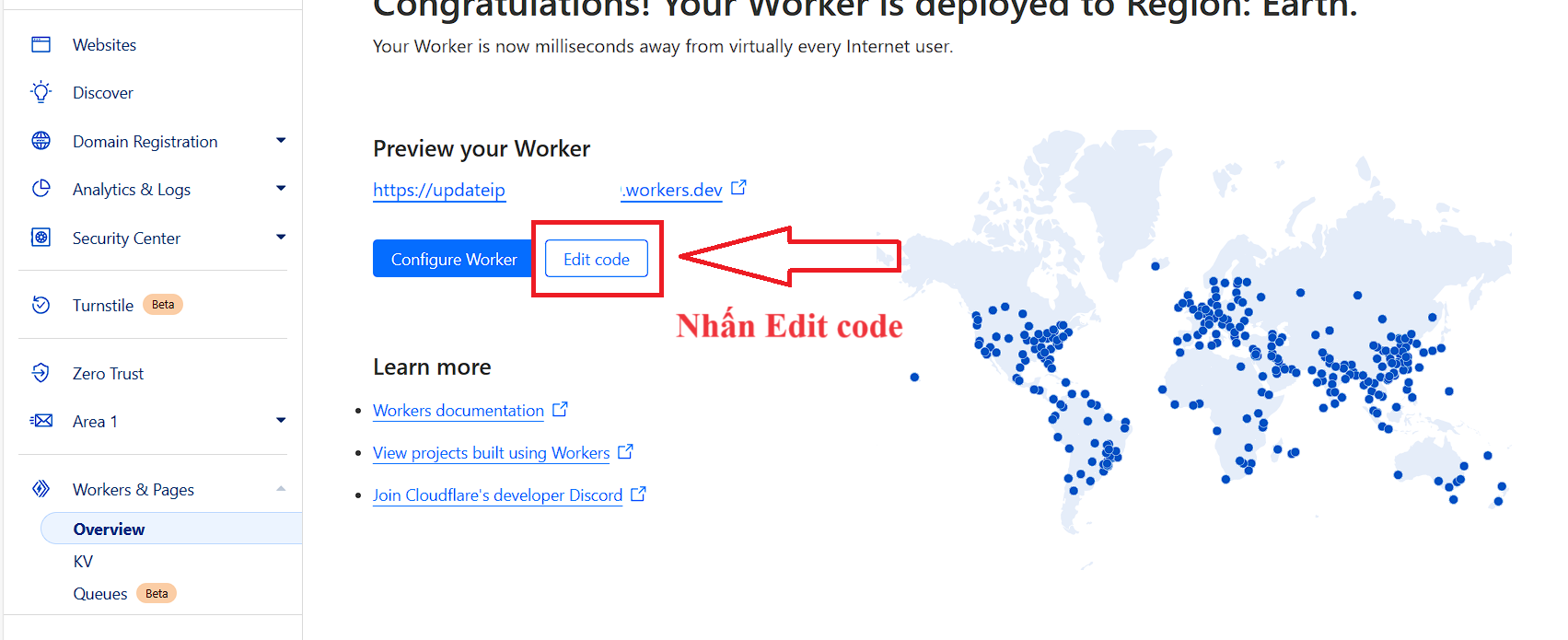Click the Zero Trust shield icon
The width and height of the screenshot is (1568, 640).
(41, 373)
